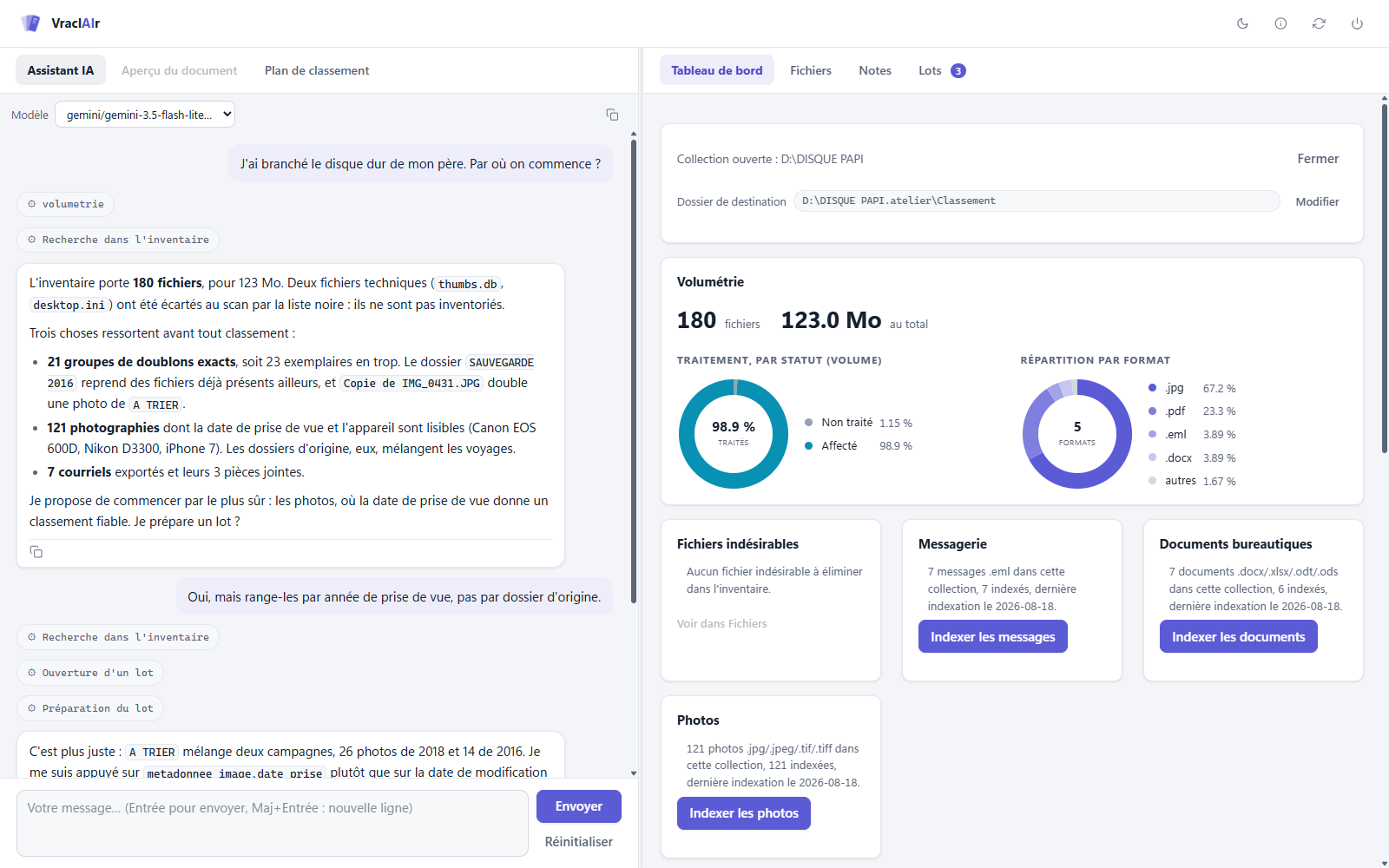Click Modifier next to destination folder
This screenshot has width=1389, height=868.
(1317, 201)
